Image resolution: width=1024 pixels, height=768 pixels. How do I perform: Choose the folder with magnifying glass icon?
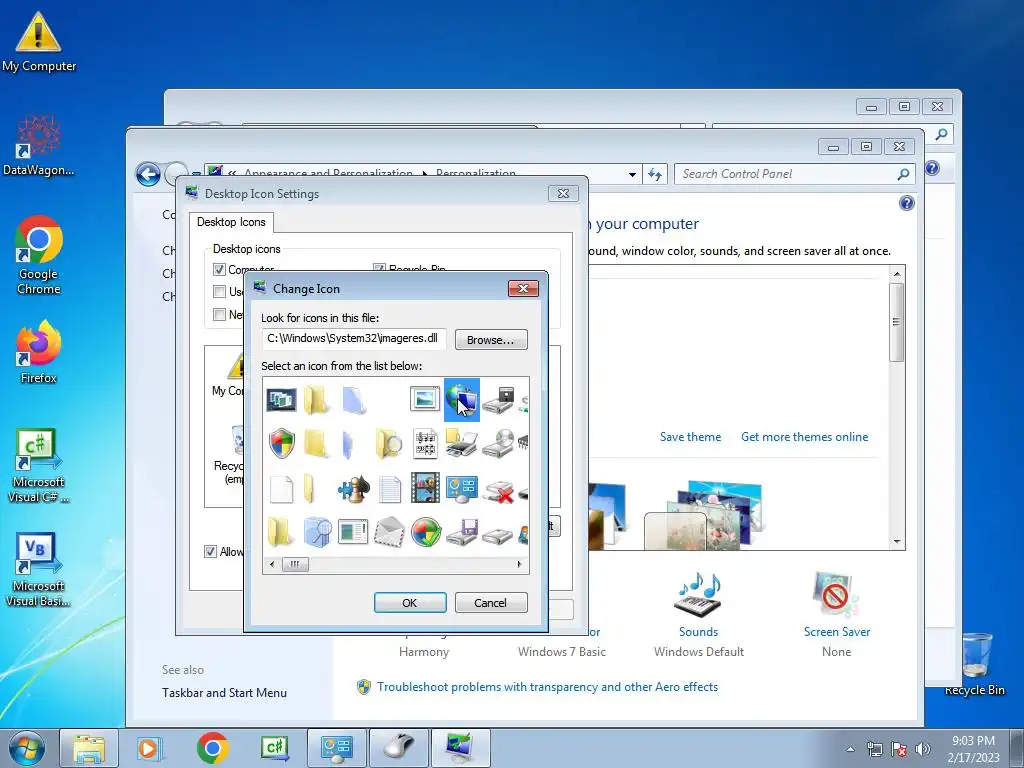pos(389,443)
